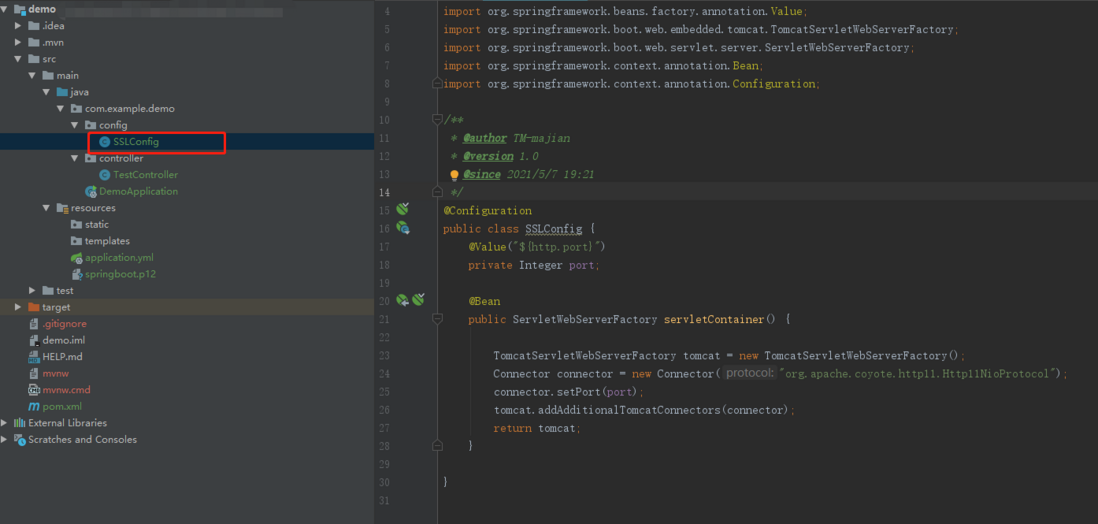
Task: Click the DemoApplication Spring Boot class icon
Action: pos(90,191)
